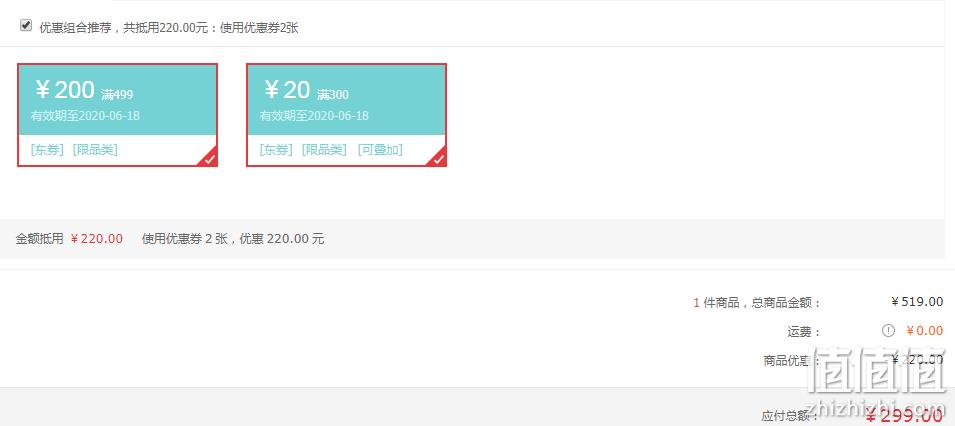Click red checkmark corner on ¥20 coupon
The width and height of the screenshot is (955, 426).
pyautogui.click(x=439, y=158)
